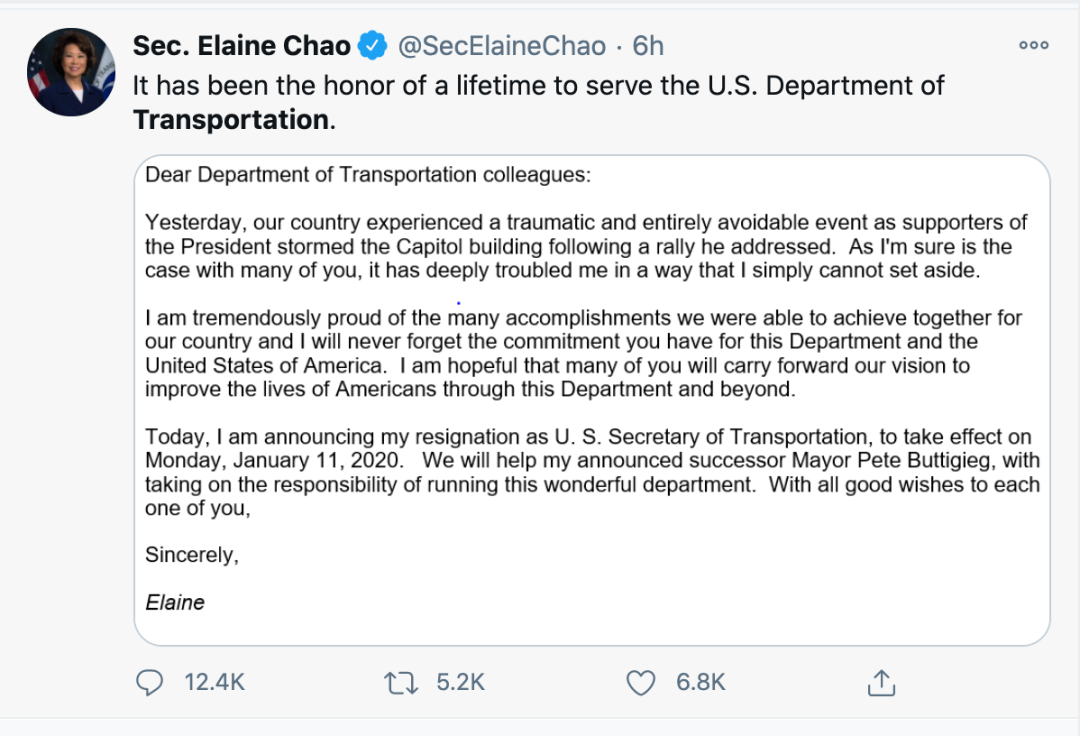The image size is (1080, 736).
Task: Click the reply speech bubble icon
Action: click(149, 682)
